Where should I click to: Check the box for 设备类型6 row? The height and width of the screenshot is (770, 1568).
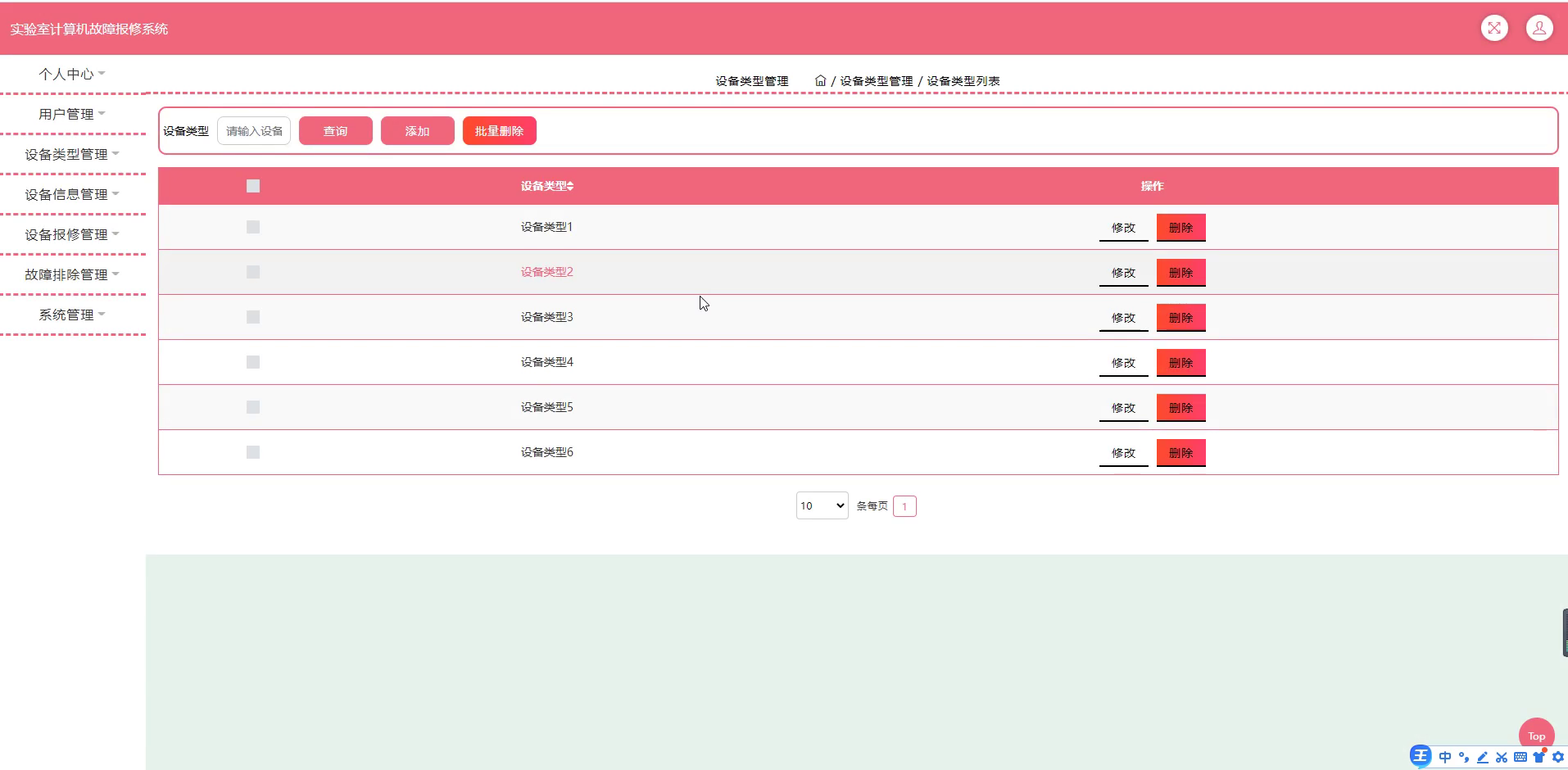pos(253,452)
